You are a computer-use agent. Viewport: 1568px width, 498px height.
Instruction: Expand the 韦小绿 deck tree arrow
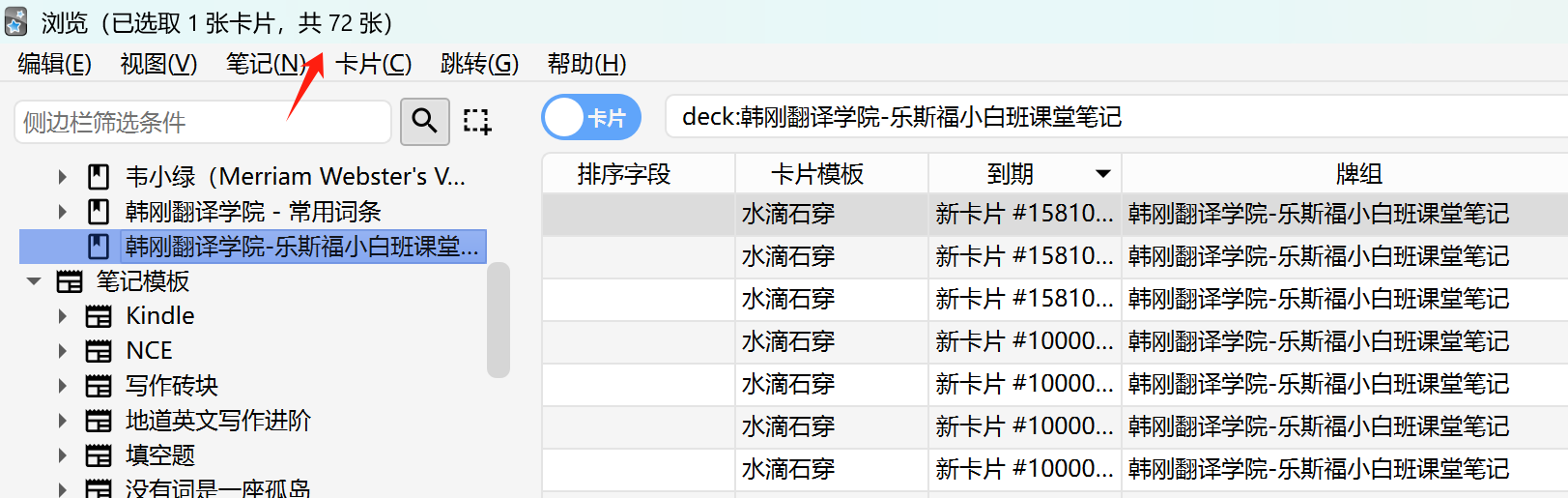(x=62, y=177)
